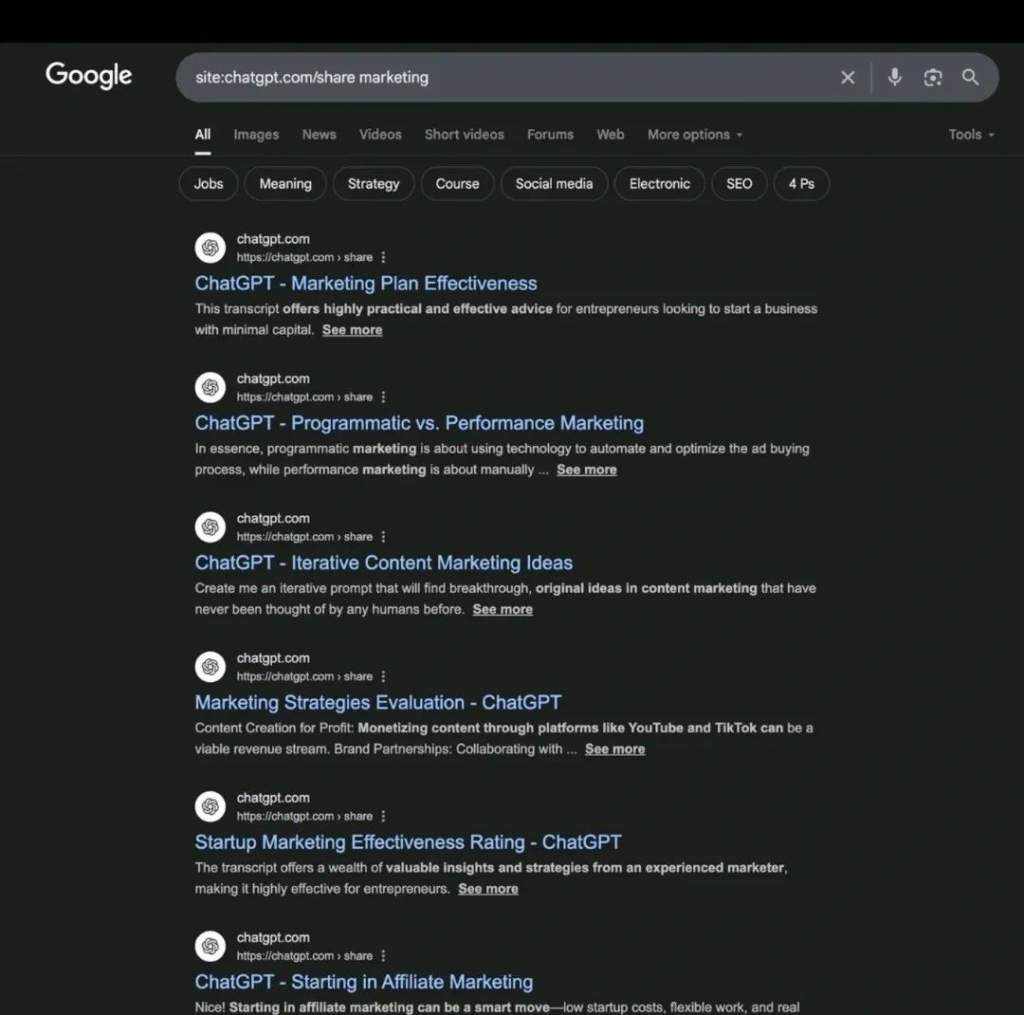Viewport: 1024px width, 1015px height.
Task: Click the microphone icon for voice search
Action: [893, 77]
